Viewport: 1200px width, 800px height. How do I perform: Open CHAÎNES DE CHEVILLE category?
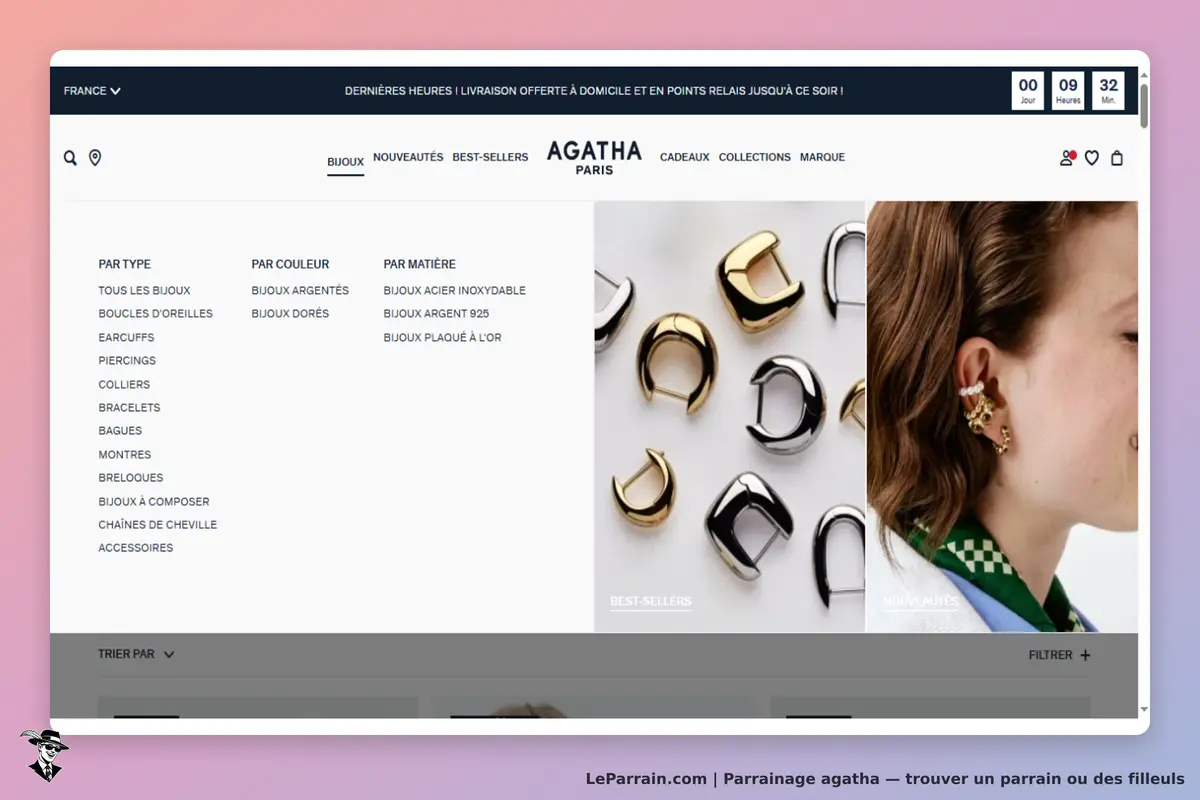(x=157, y=525)
